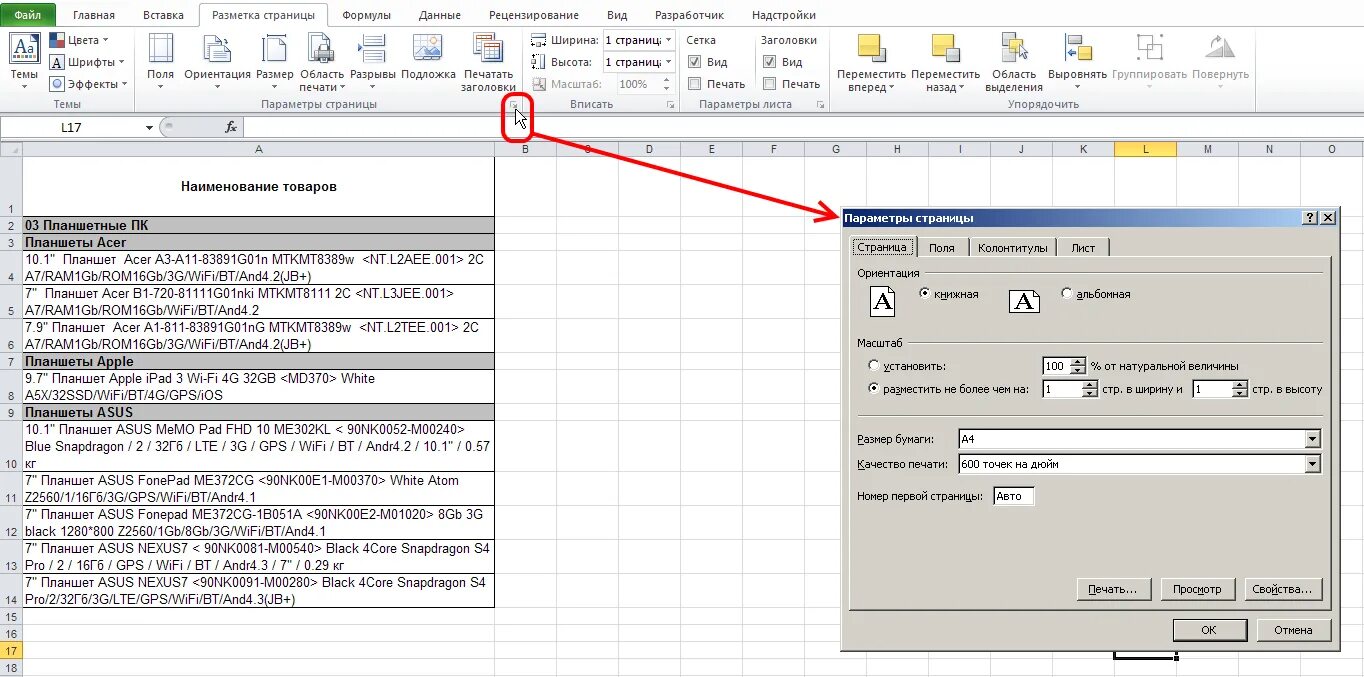Select the альбомная orientation radio button
Screen dimensions: 1364x677
(x=1067, y=294)
